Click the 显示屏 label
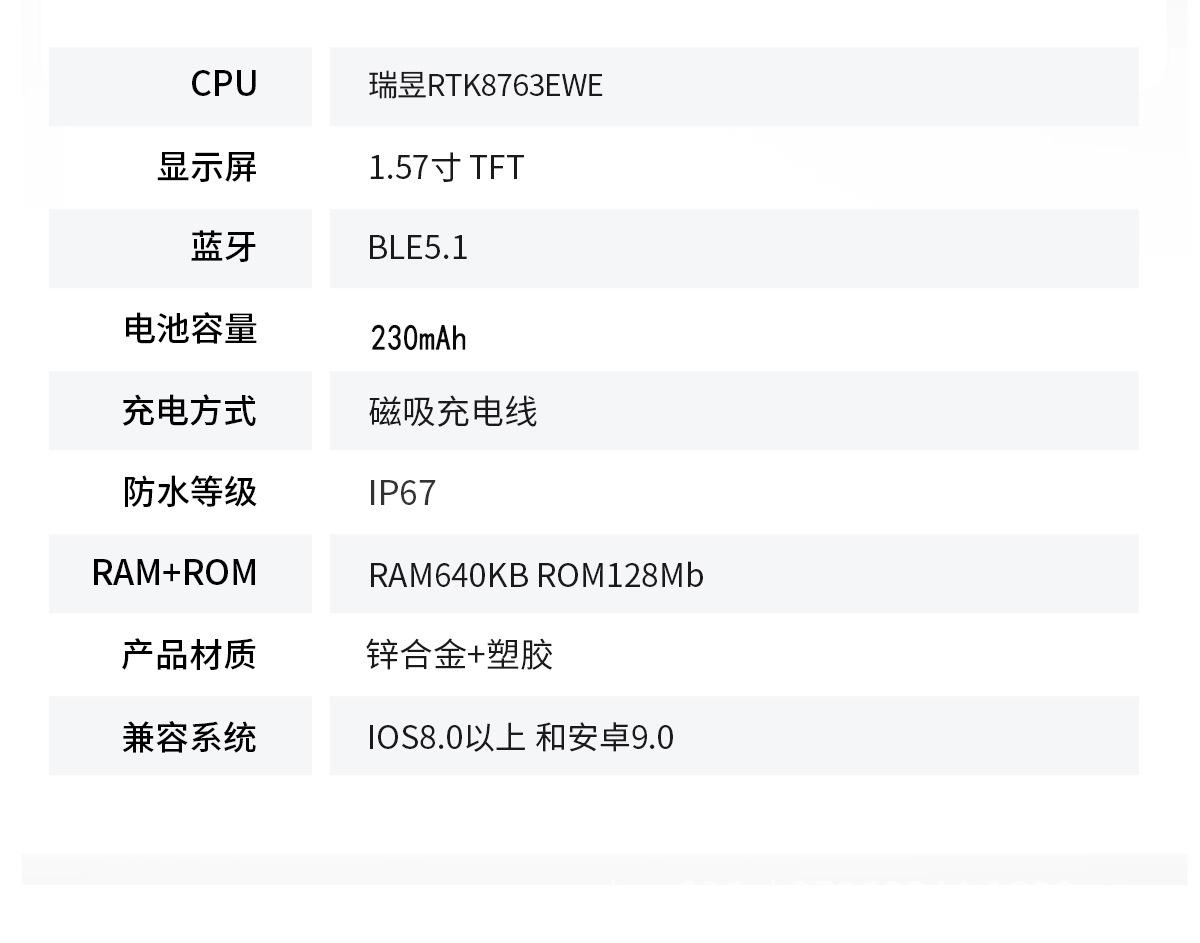 click(207, 167)
